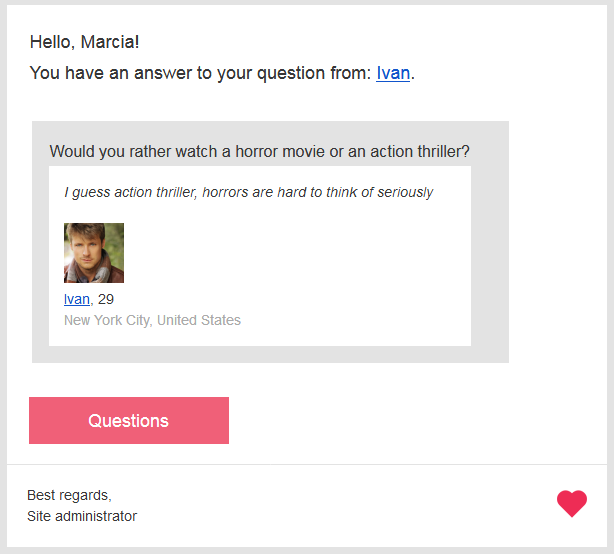This screenshot has width=614, height=554.
Task: Click the red heart icon in the footer
Action: point(572,503)
